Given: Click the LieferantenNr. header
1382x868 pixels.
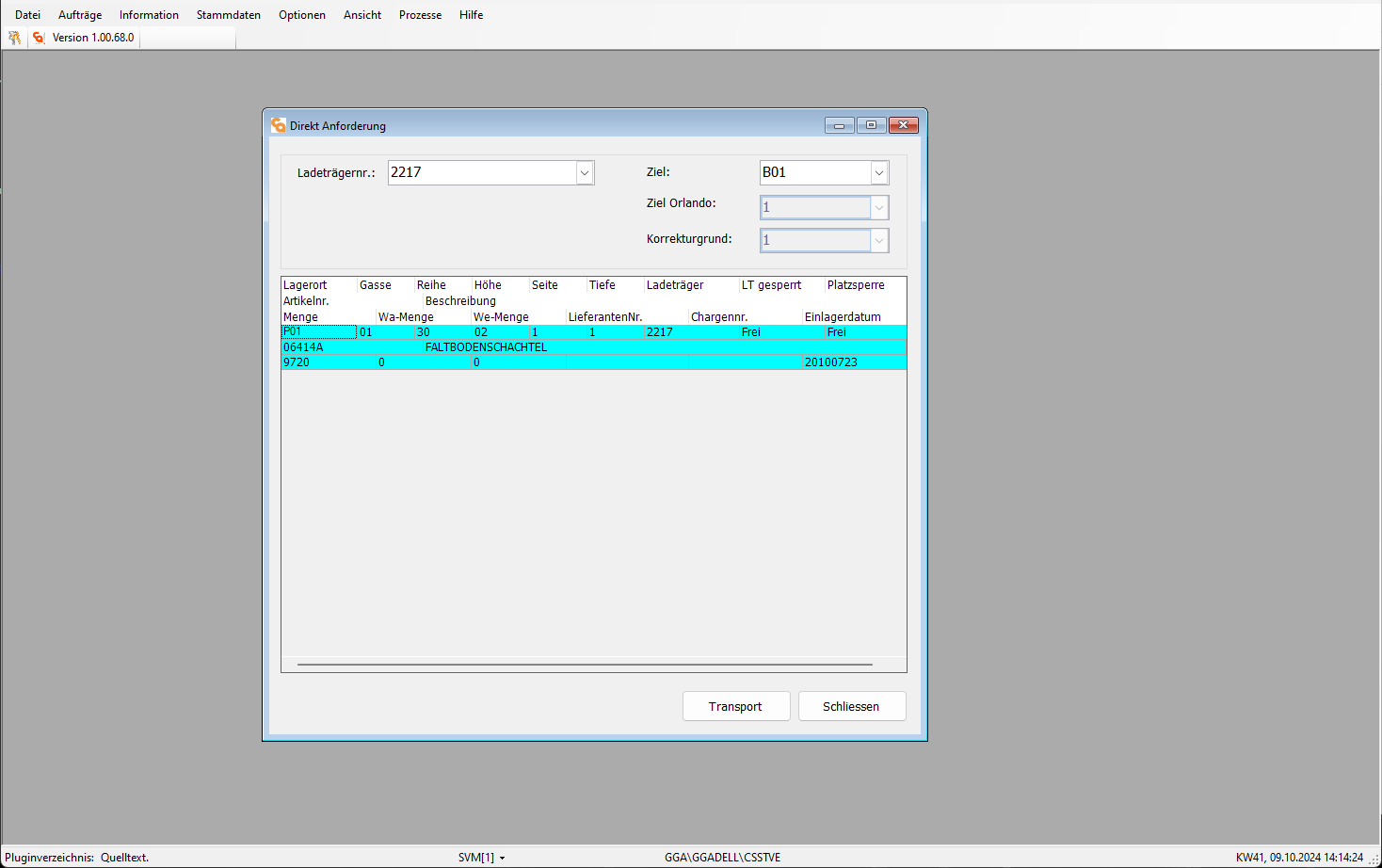Looking at the screenshot, I should [x=605, y=317].
